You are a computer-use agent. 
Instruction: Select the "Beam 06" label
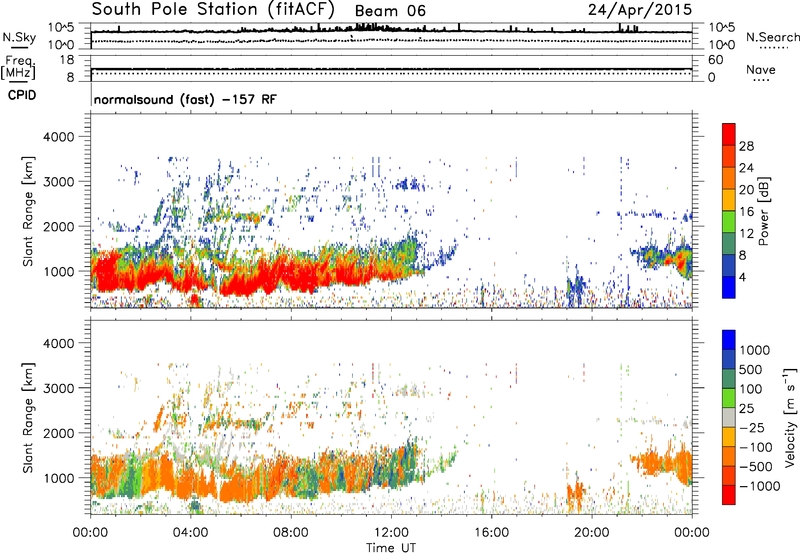coord(390,11)
